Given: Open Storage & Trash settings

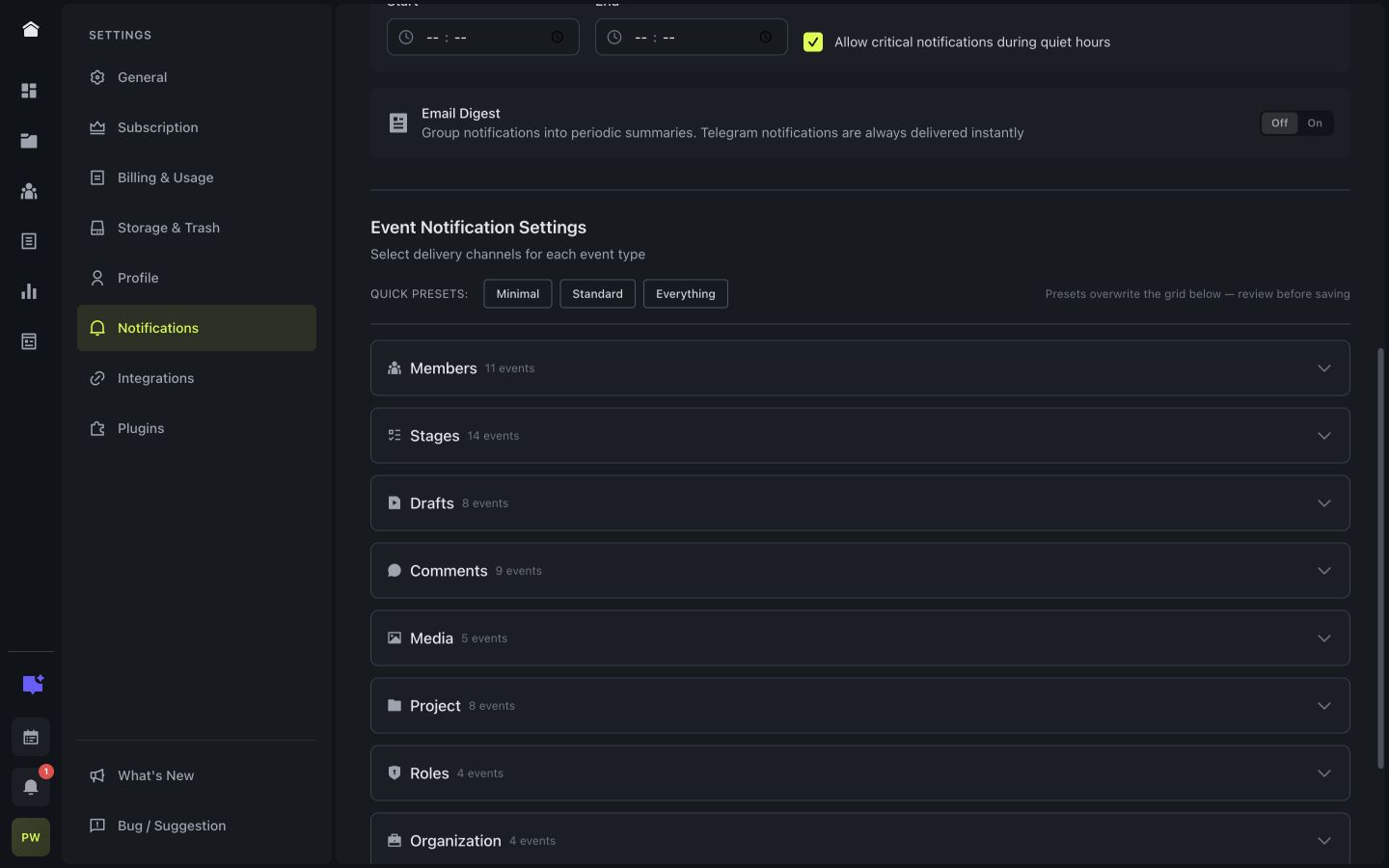Looking at the screenshot, I should tap(197, 228).
